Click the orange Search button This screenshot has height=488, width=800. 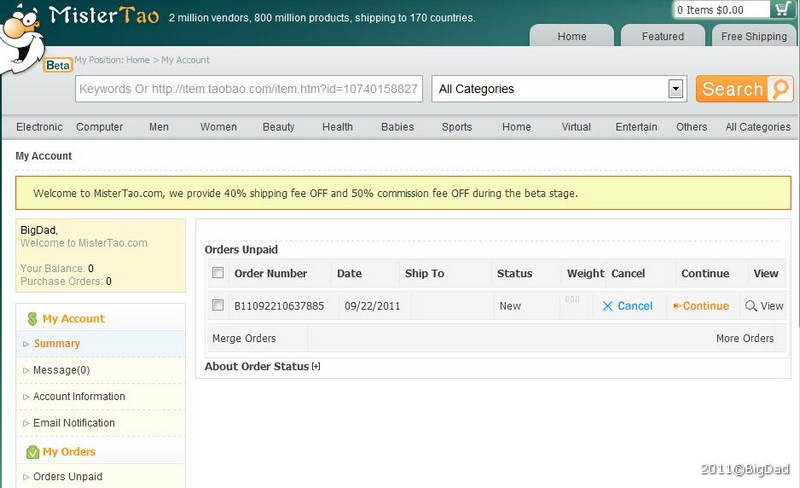coord(744,89)
